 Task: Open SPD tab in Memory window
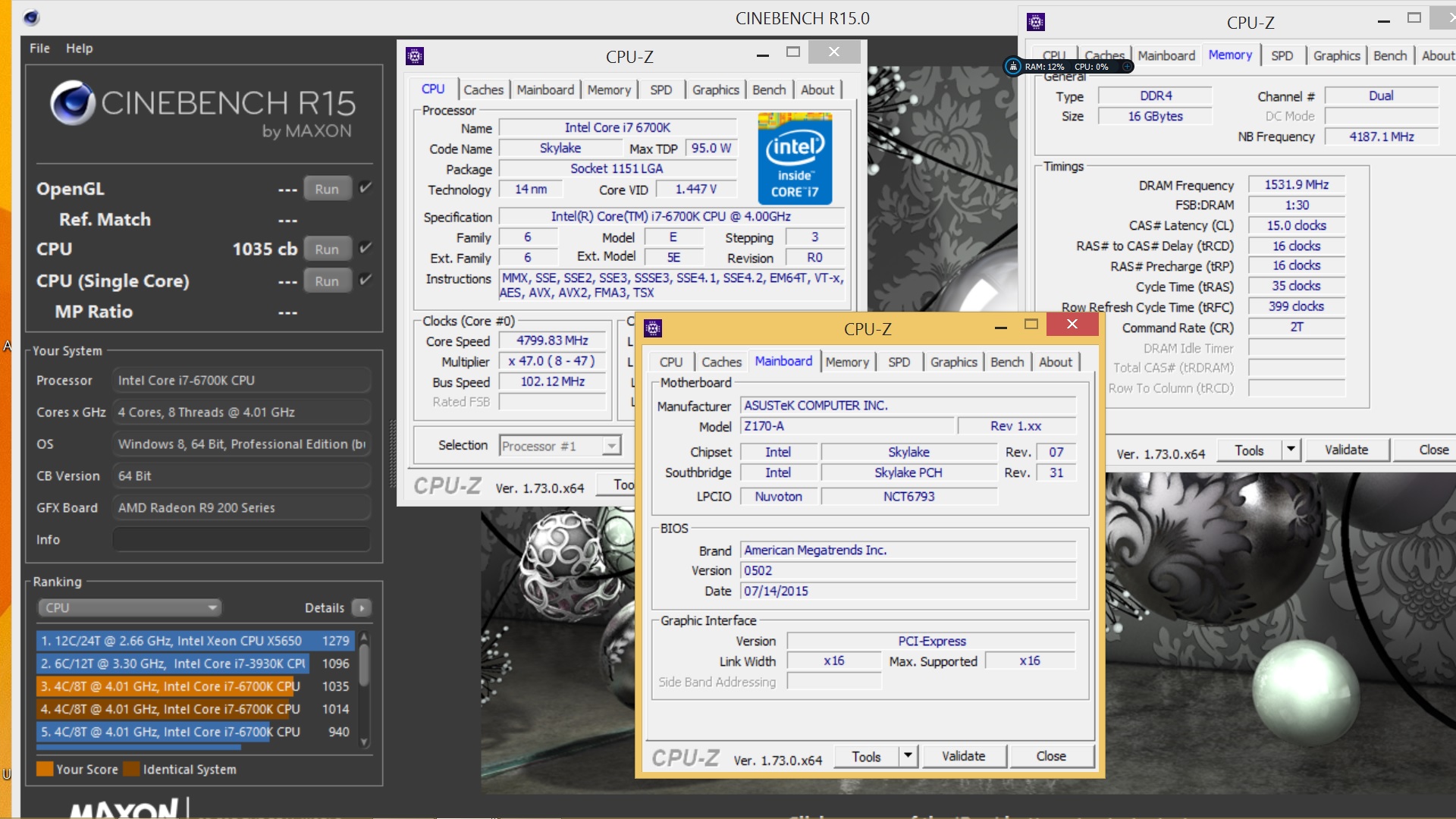1282,56
